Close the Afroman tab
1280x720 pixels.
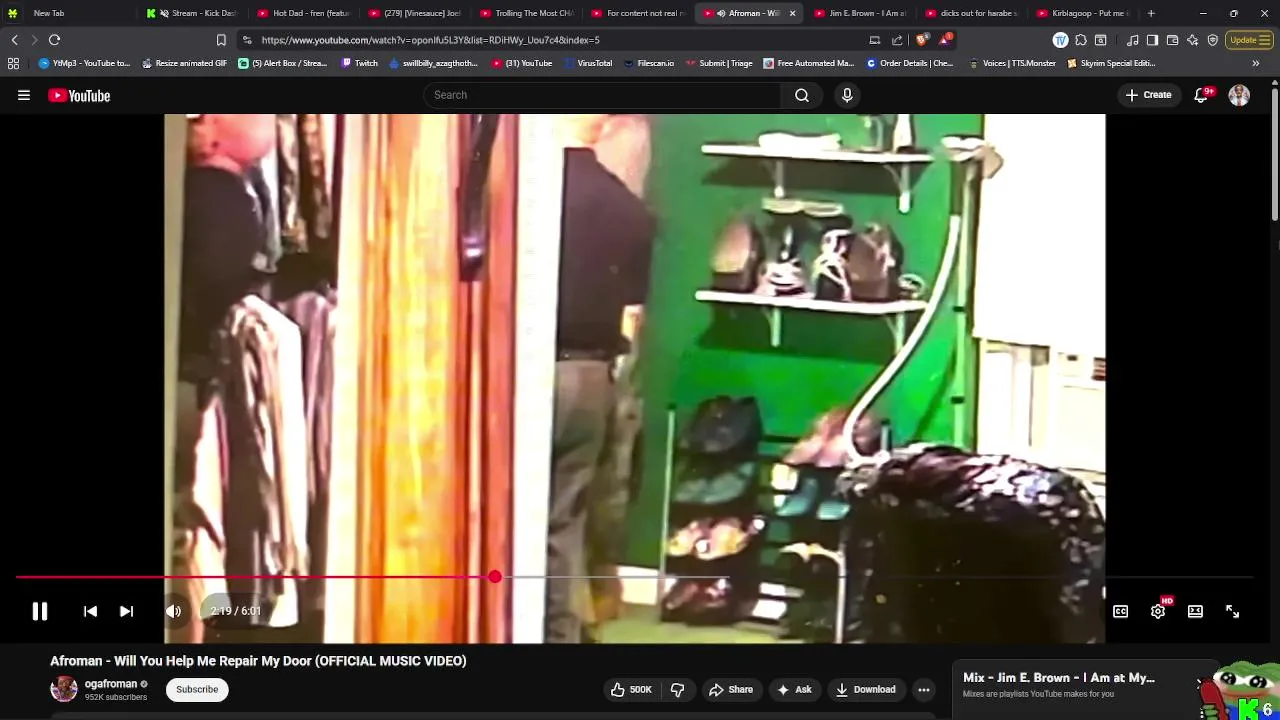(x=792, y=13)
